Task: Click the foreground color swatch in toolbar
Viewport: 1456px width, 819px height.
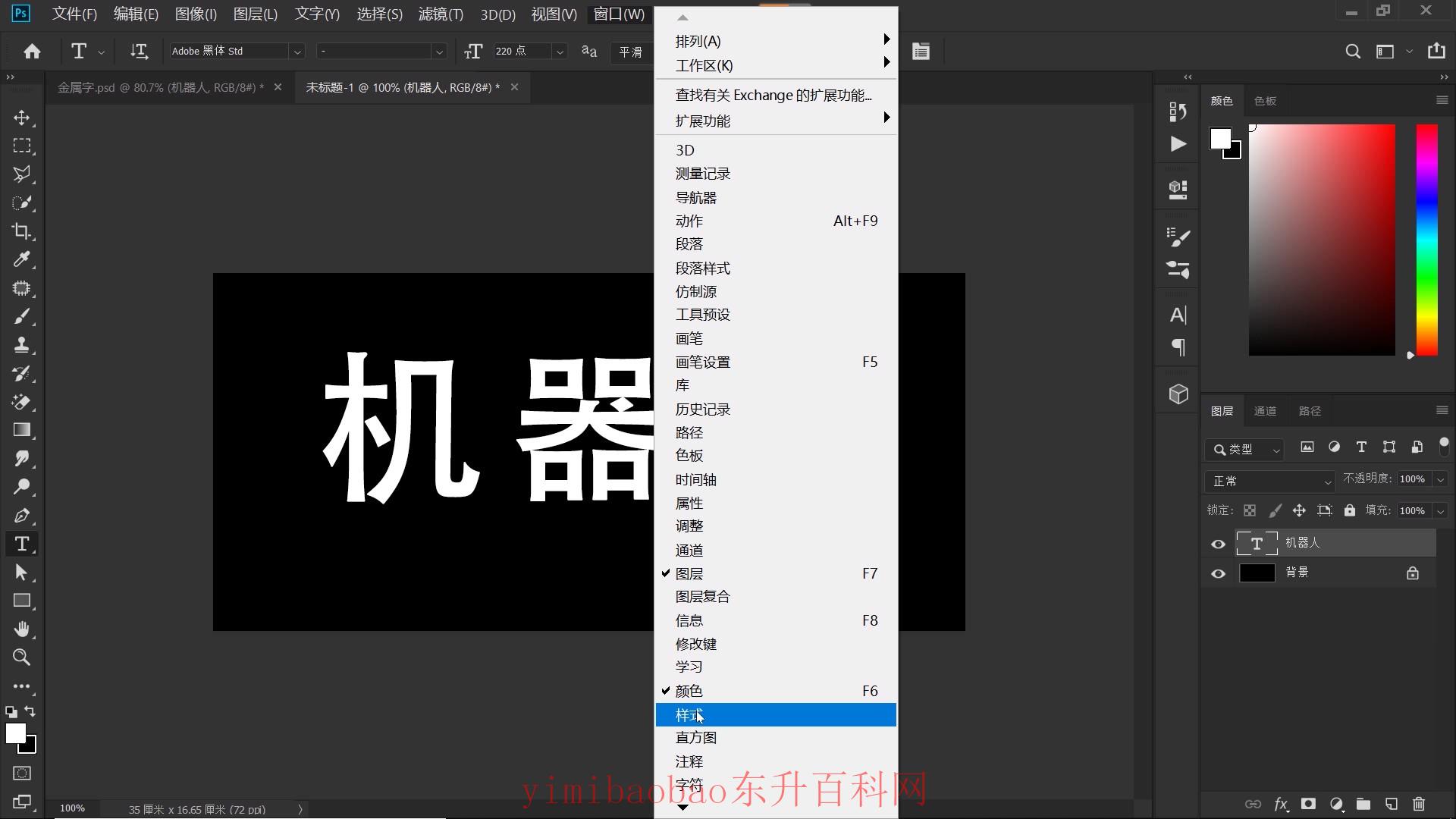Action: 15,733
